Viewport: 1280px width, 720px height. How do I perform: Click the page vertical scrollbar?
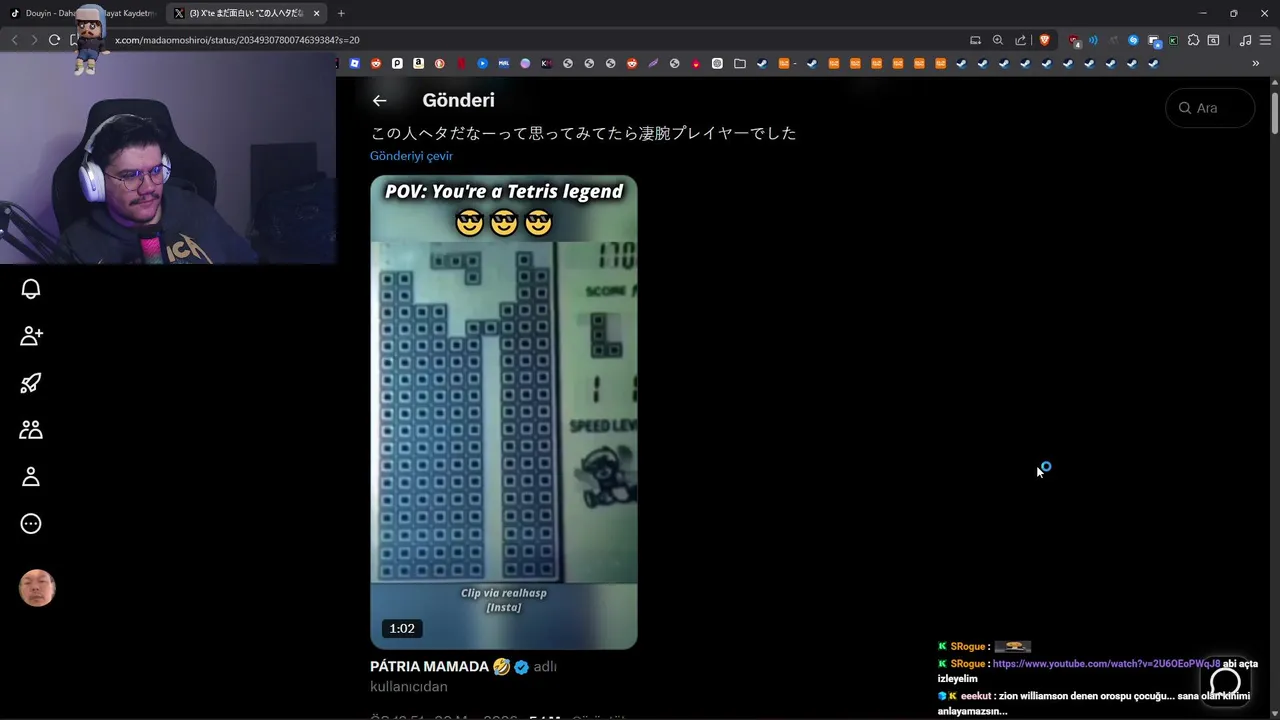tap(1275, 112)
